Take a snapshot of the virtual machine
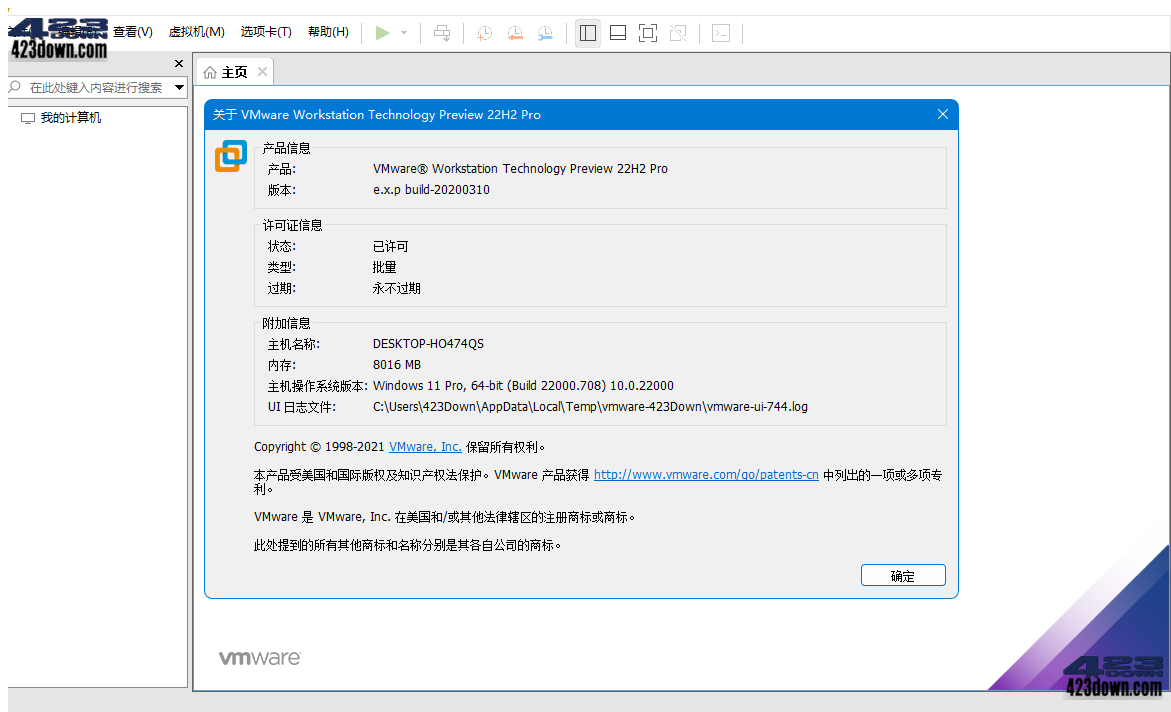The width and height of the screenshot is (1171, 712). pos(484,33)
